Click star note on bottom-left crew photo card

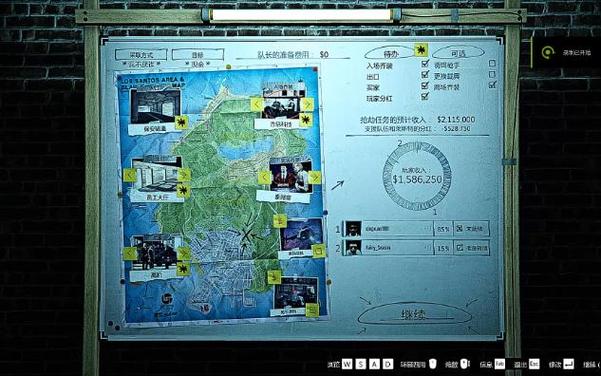coord(183,269)
